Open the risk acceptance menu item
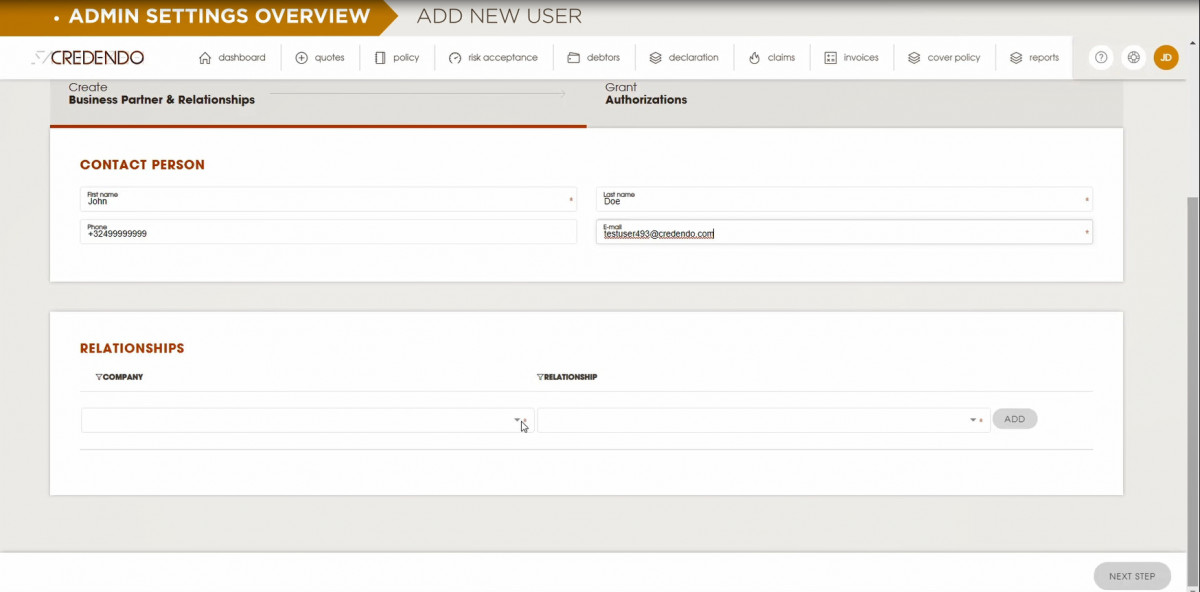 [493, 58]
